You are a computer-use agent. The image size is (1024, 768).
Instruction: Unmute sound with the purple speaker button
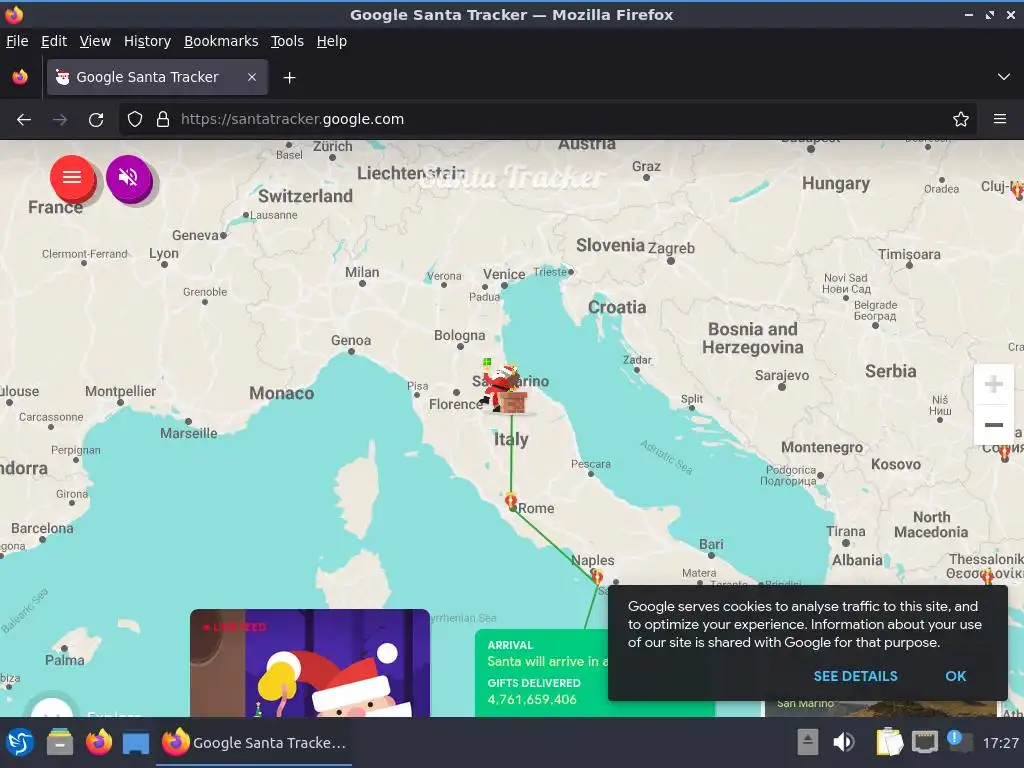(129, 177)
